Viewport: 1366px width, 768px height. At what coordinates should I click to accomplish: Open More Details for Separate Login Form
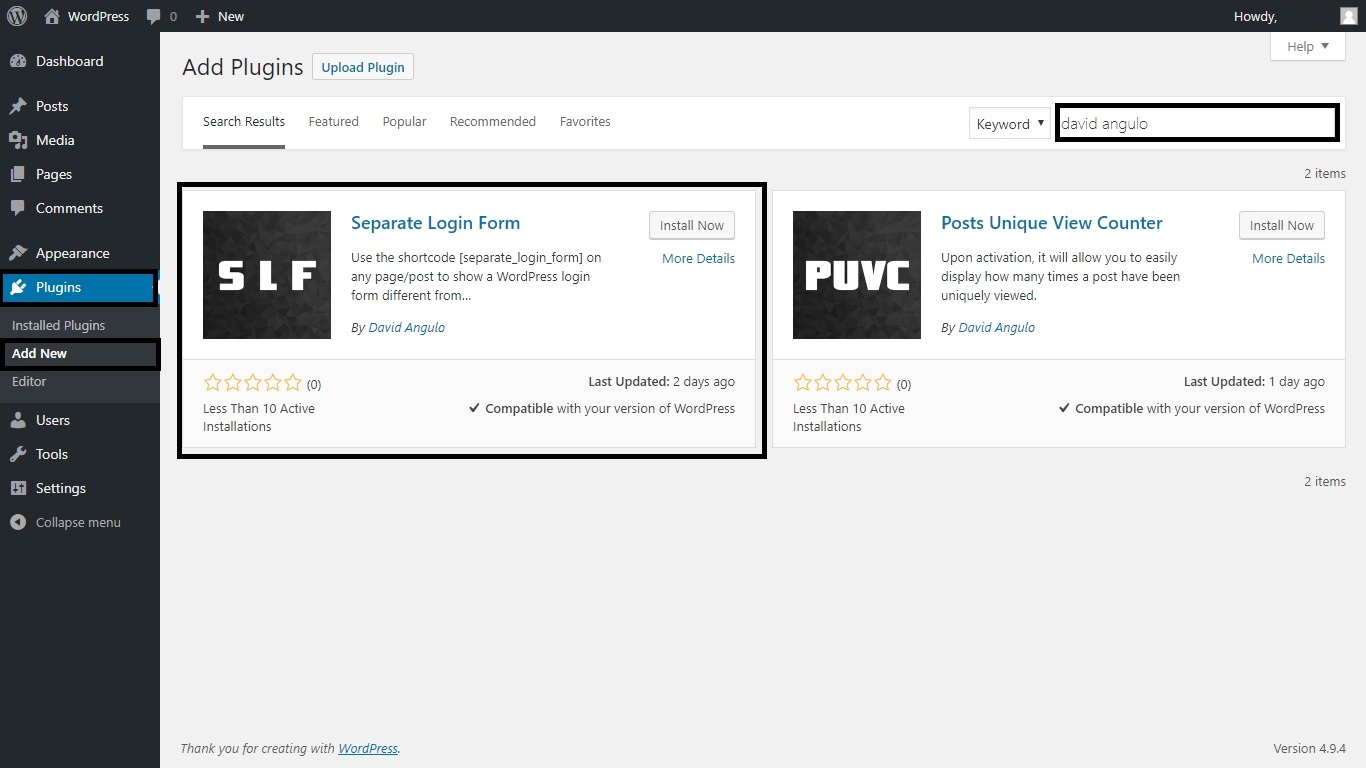pos(698,258)
